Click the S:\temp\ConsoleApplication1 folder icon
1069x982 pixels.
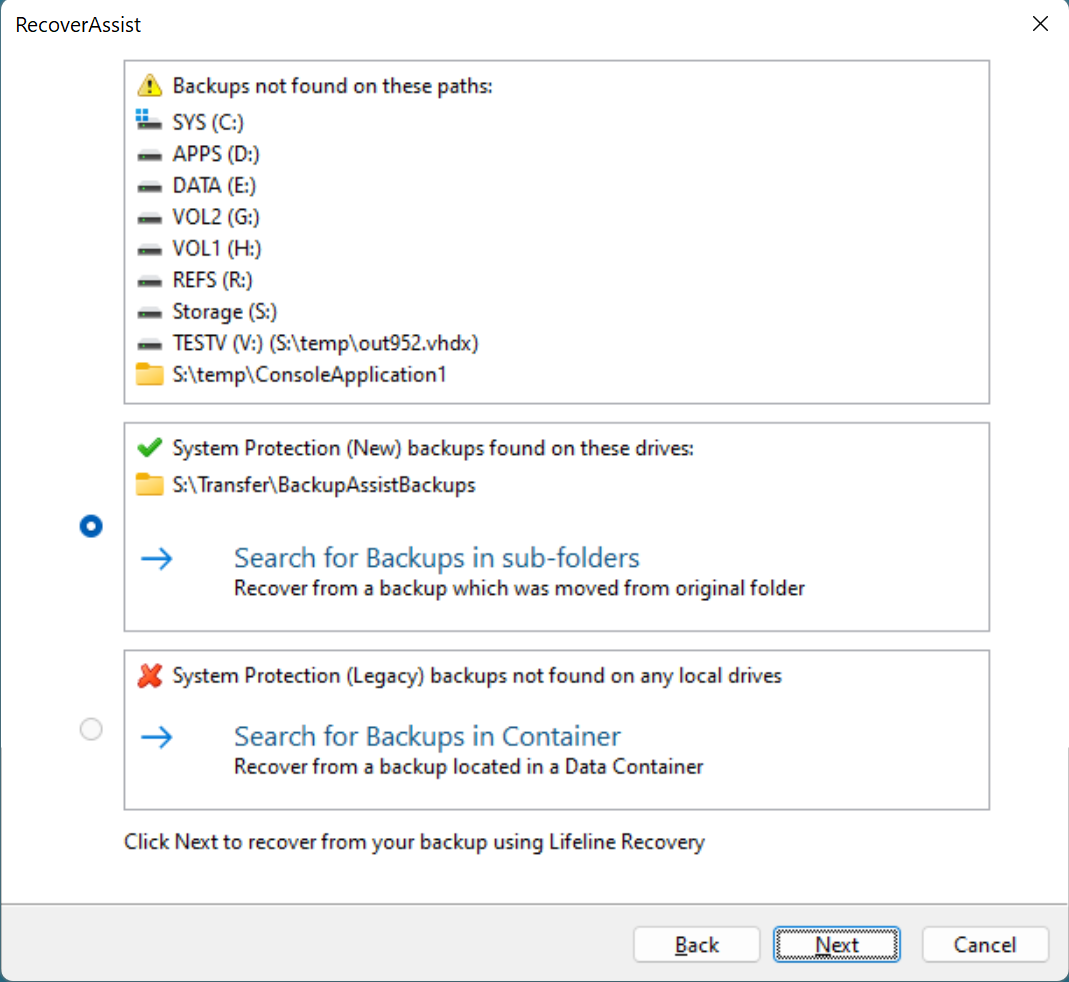pos(149,376)
